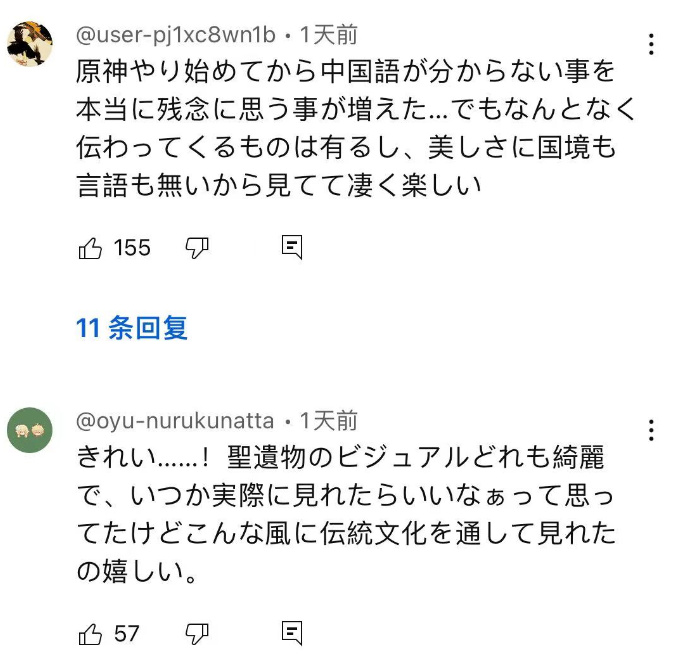Click the 57 like count
Image resolution: width=679 pixels, height=663 pixels.
click(127, 633)
